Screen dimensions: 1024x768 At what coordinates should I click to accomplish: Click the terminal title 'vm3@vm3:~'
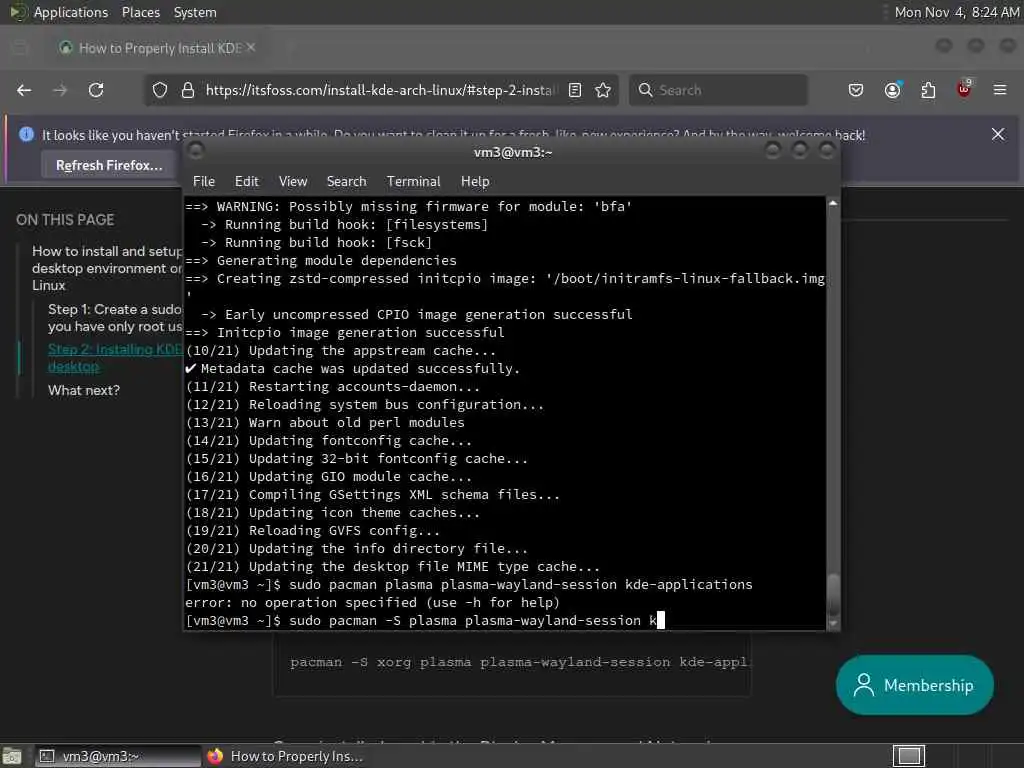513,152
